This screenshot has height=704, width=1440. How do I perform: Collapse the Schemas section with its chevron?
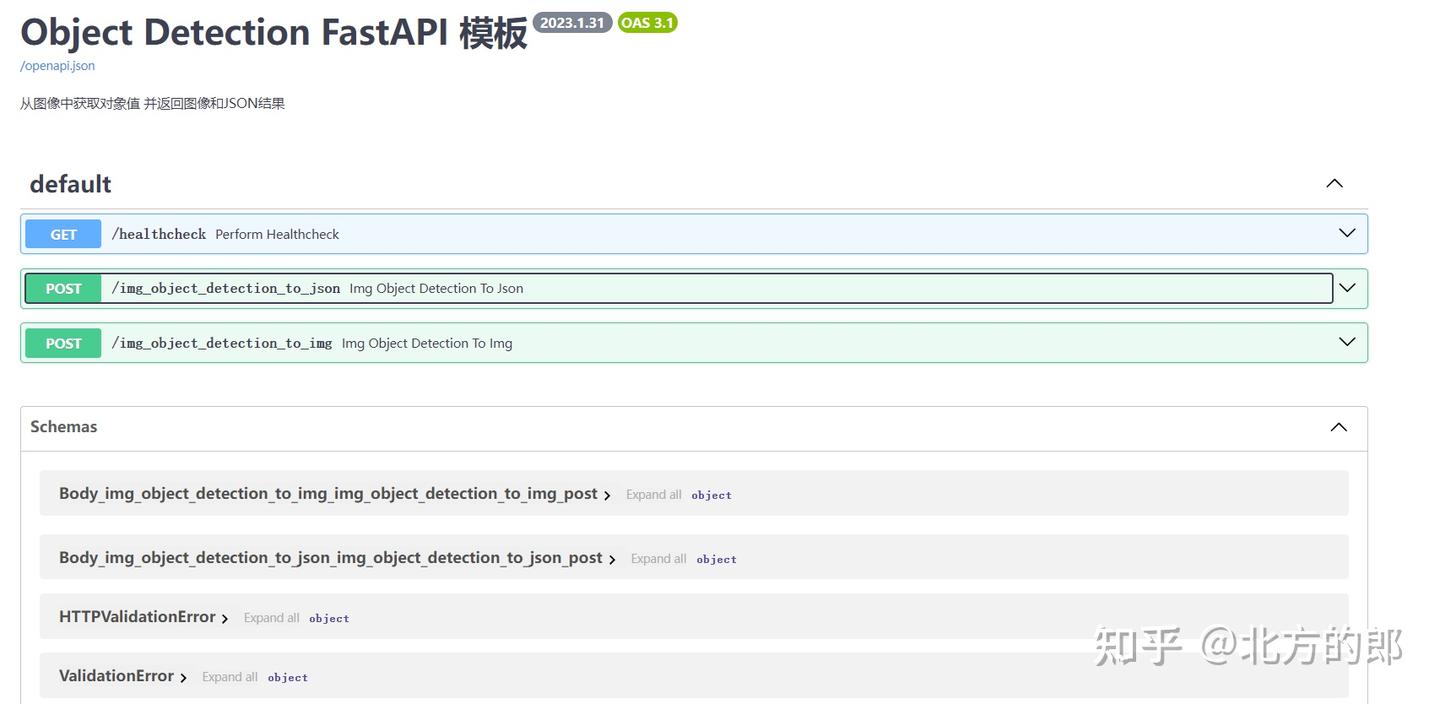[1338, 426]
